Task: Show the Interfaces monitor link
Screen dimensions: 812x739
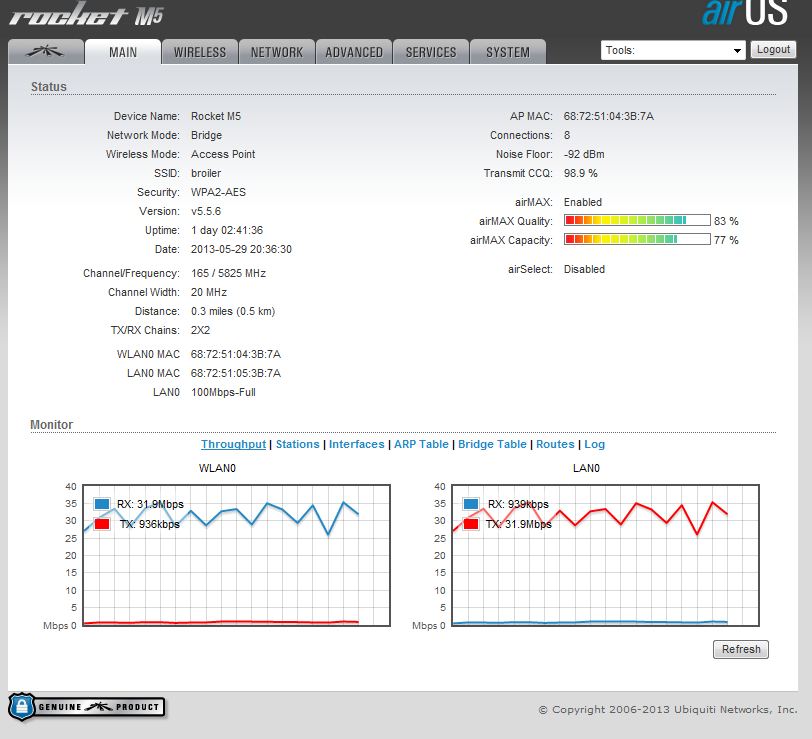Action: point(357,444)
